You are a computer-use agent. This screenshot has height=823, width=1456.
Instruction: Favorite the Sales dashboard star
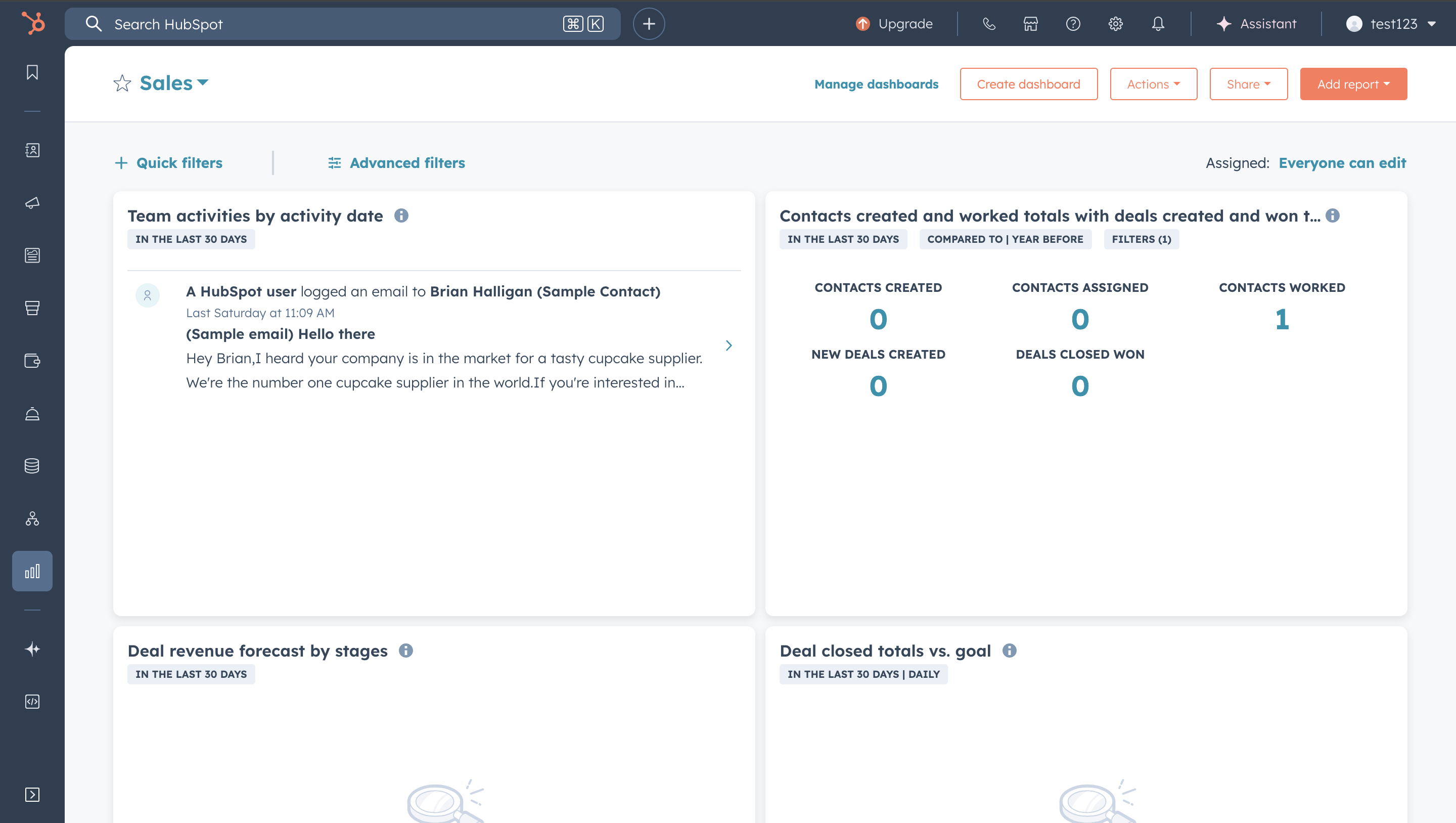tap(122, 83)
